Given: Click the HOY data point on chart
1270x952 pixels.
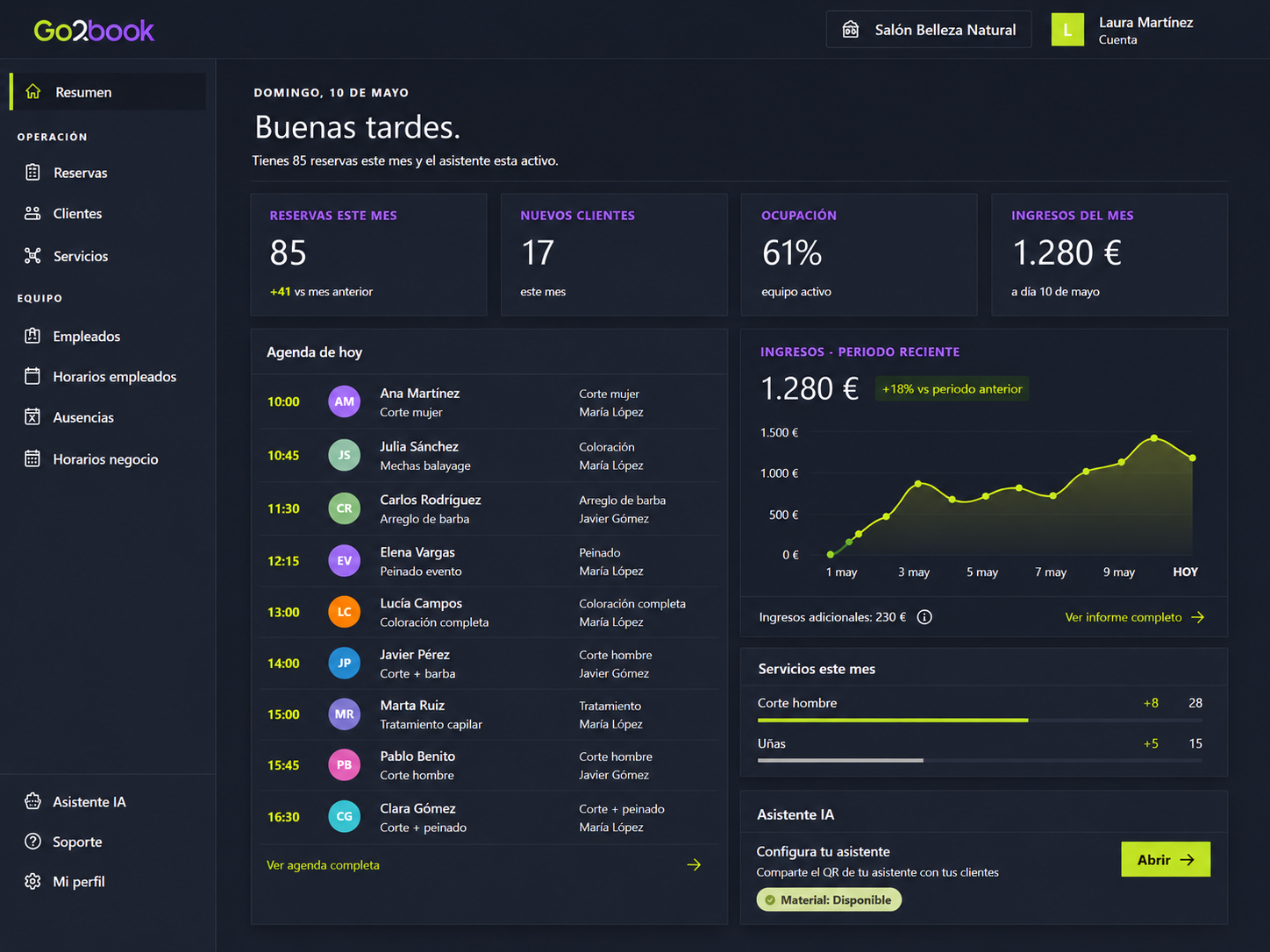Looking at the screenshot, I should (x=1193, y=458).
